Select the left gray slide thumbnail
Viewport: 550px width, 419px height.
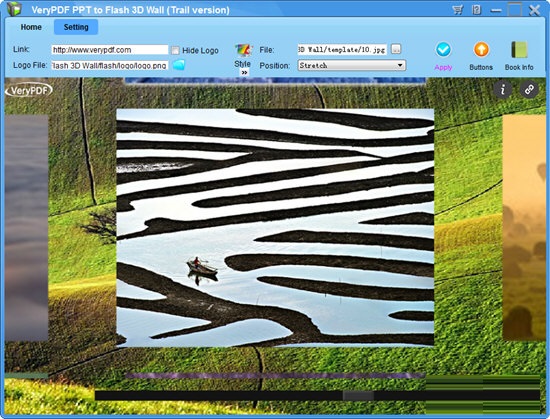(27, 228)
